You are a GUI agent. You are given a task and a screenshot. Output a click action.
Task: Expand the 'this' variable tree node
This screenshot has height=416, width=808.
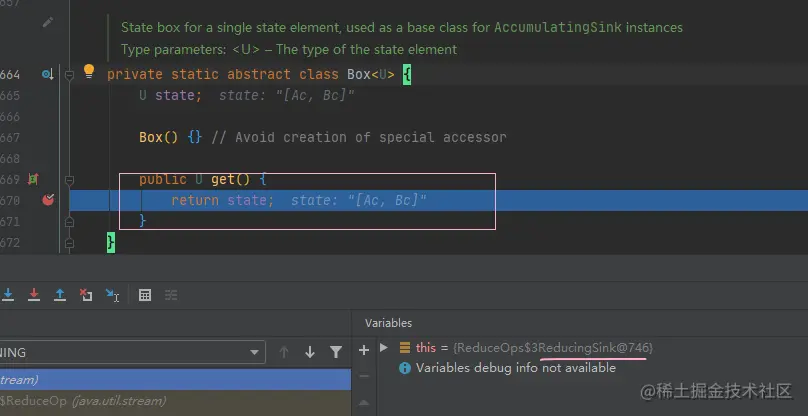point(383,347)
